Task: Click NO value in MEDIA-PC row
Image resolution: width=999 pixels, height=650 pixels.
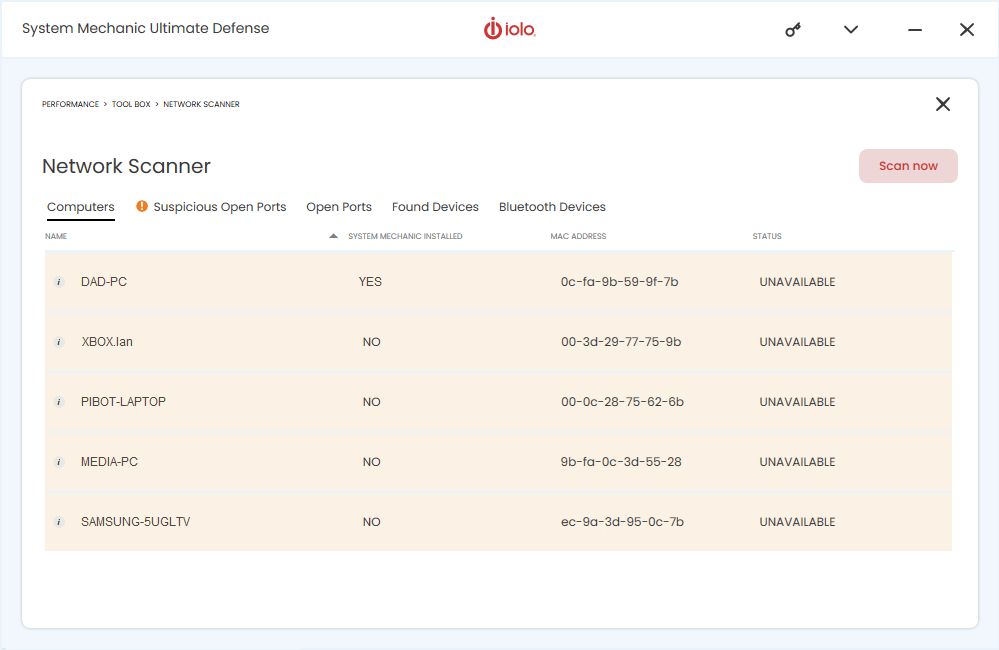Action: 371,461
